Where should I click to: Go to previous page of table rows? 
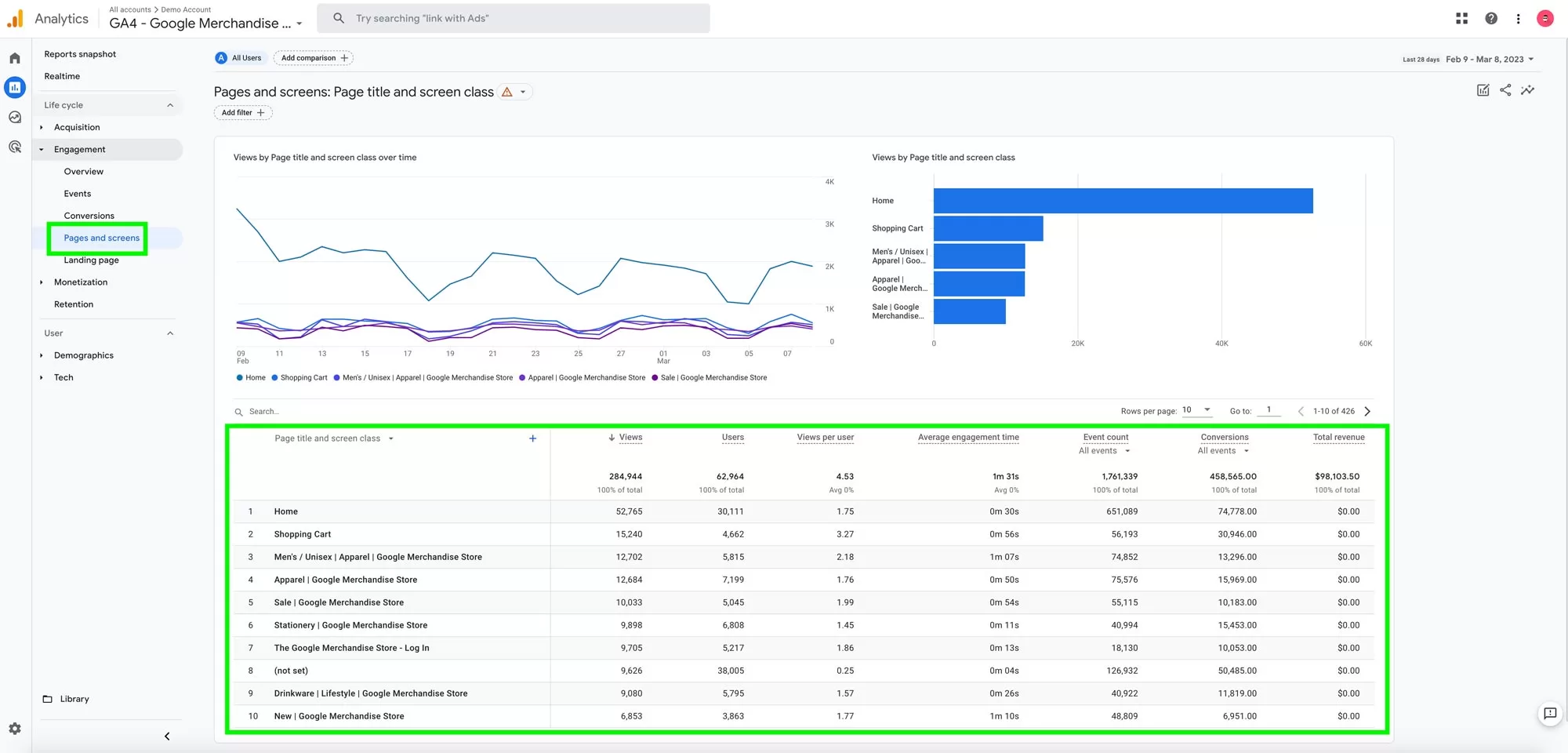(1301, 411)
